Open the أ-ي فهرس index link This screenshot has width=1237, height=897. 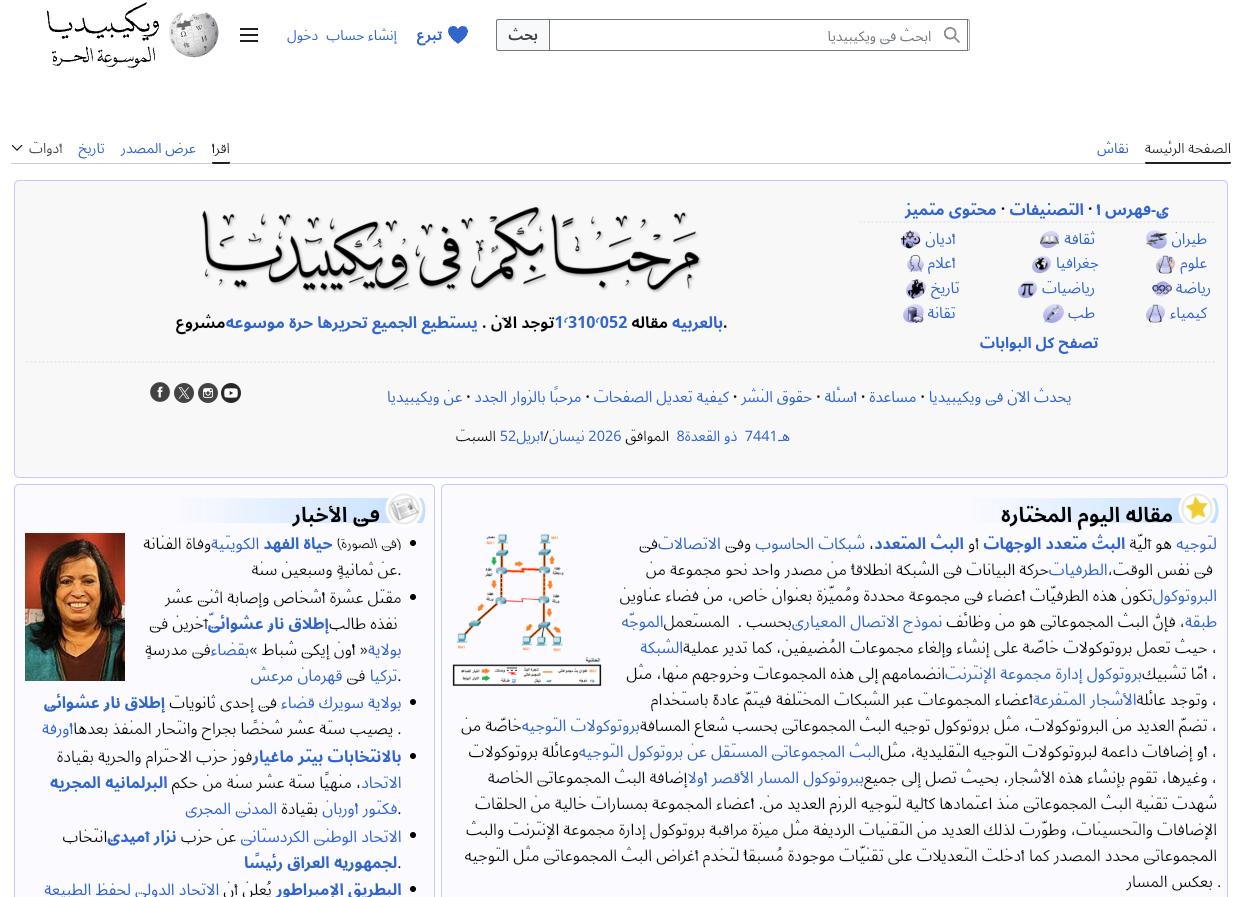(1135, 210)
